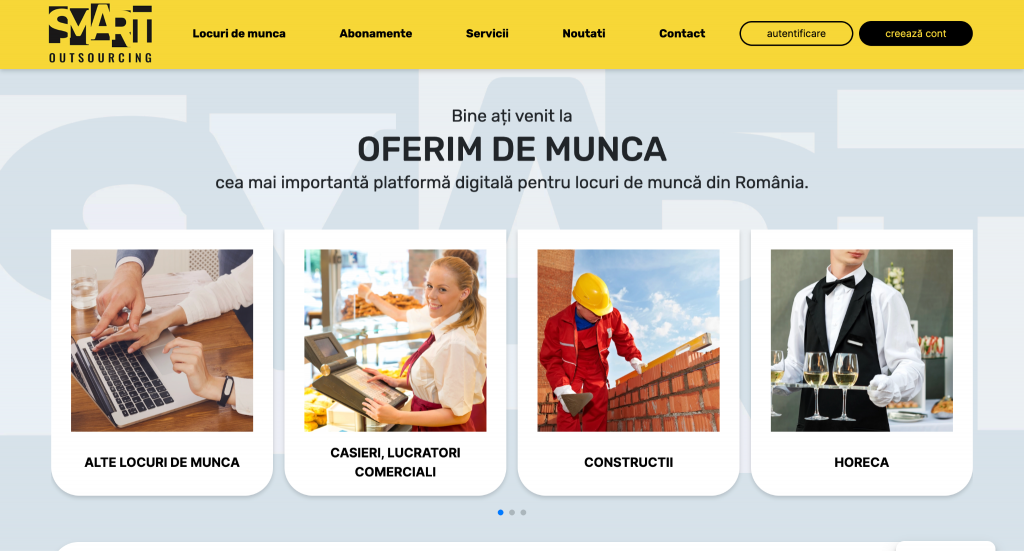Open the laptop typing photo

(x=162, y=340)
